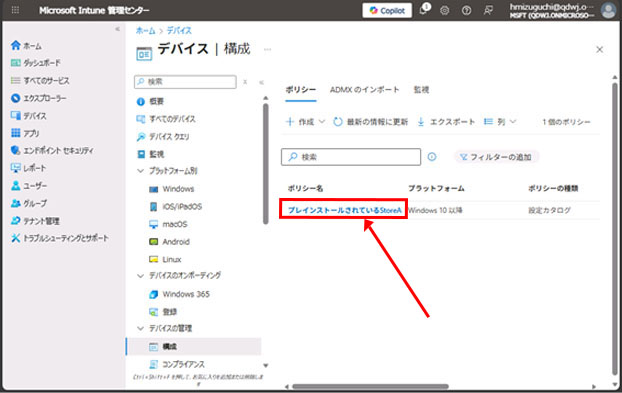Image resolution: width=622 pixels, height=393 pixels.
Task: Open テナント管理 in the left navigation
Action: [35, 221]
